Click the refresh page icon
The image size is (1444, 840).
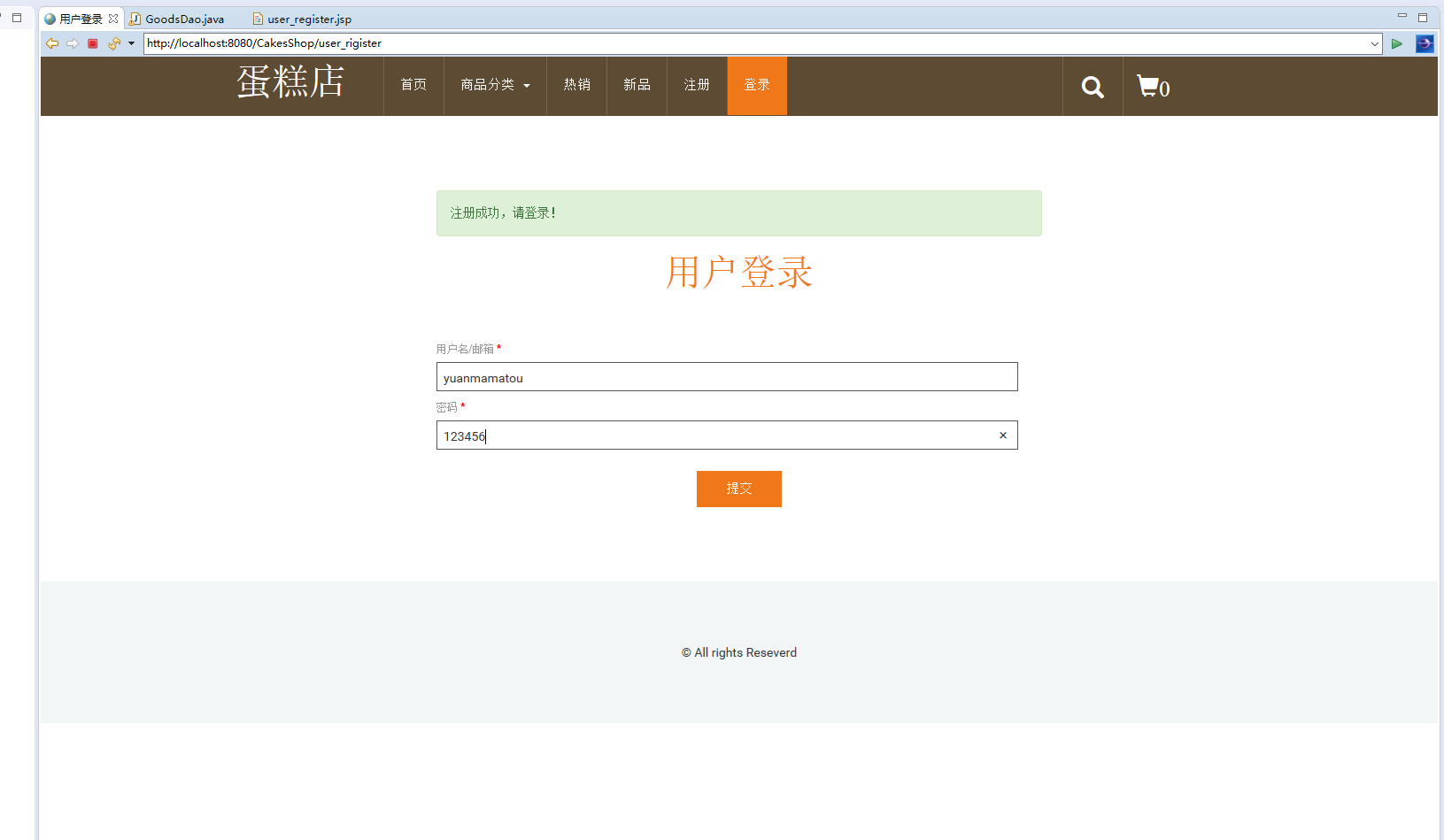(x=112, y=42)
